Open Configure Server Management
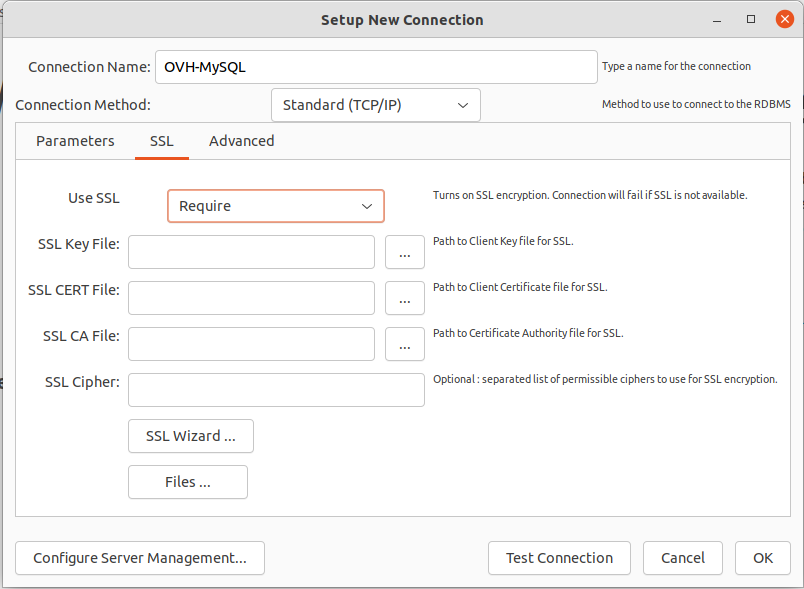 click(139, 558)
